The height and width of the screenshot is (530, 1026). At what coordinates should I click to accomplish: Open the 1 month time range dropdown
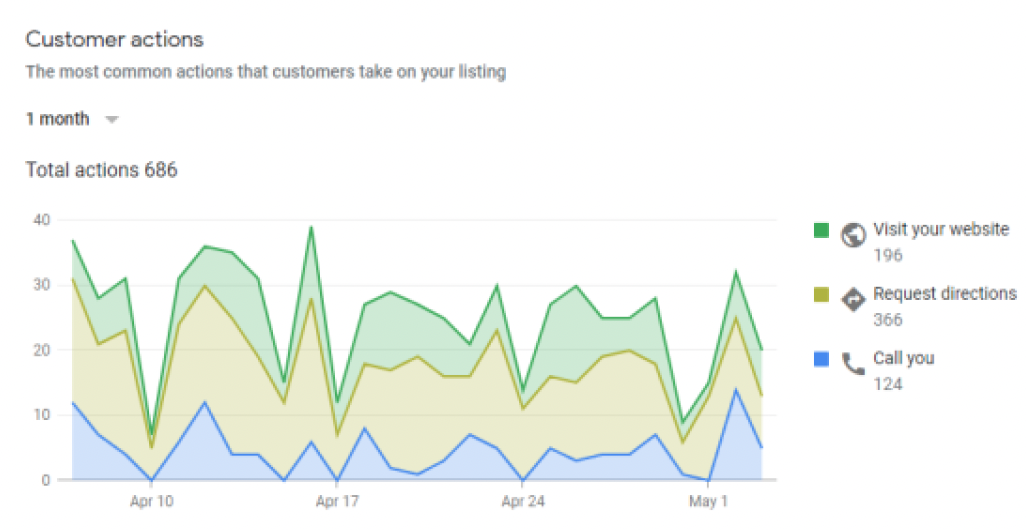click(x=58, y=119)
